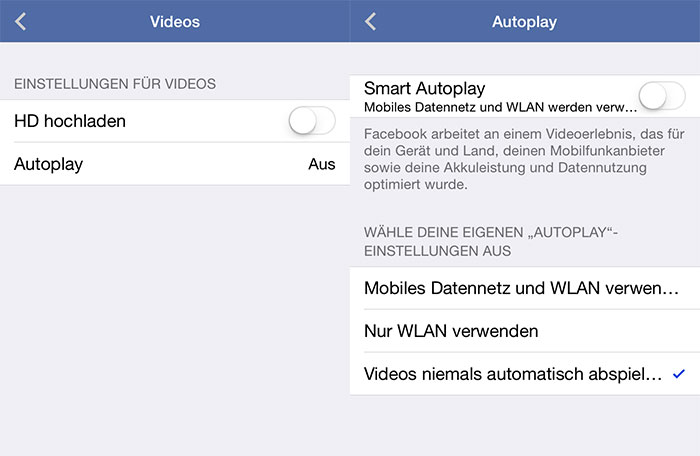The width and height of the screenshot is (700, 456).
Task: Tap the Smart Autoplay subtitle about Mobiles Datennetz
Action: tap(500, 107)
